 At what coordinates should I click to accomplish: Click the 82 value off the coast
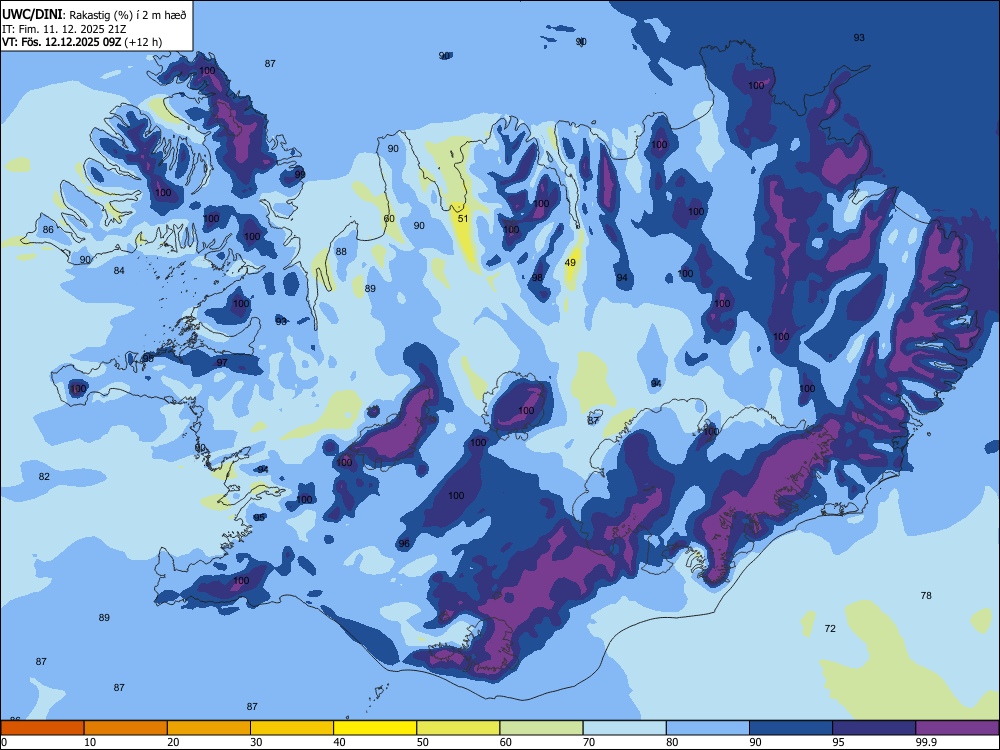tap(44, 477)
